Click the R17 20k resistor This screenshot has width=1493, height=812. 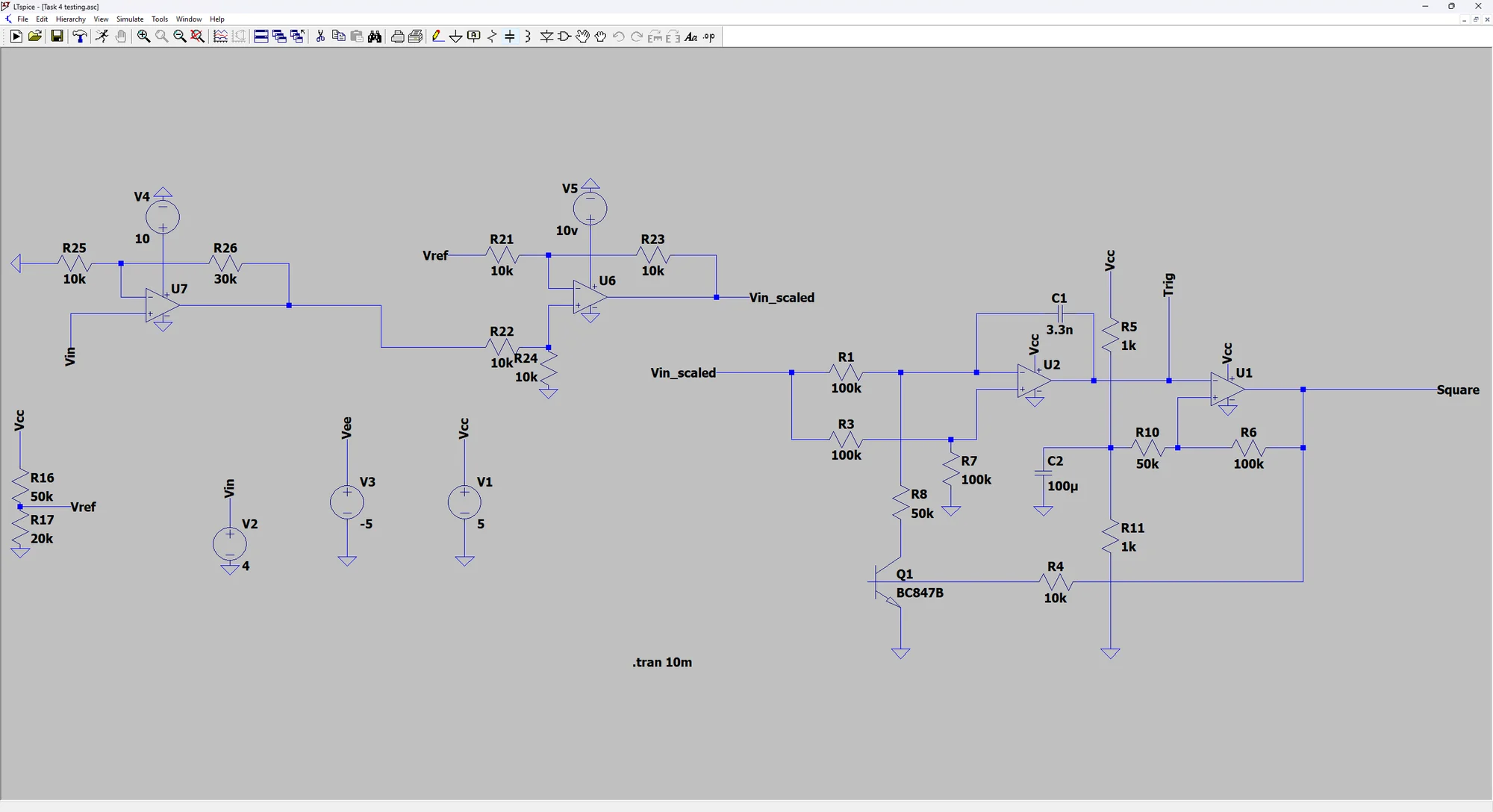(x=20, y=528)
